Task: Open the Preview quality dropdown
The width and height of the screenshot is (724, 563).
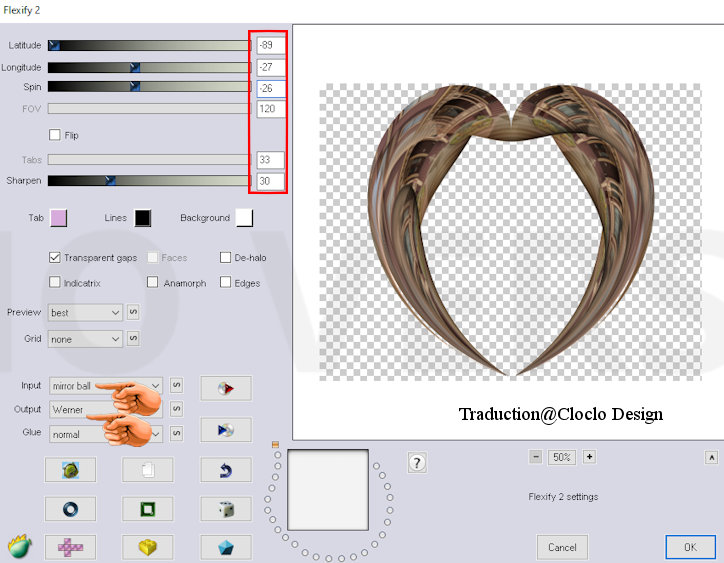Action: (x=85, y=313)
